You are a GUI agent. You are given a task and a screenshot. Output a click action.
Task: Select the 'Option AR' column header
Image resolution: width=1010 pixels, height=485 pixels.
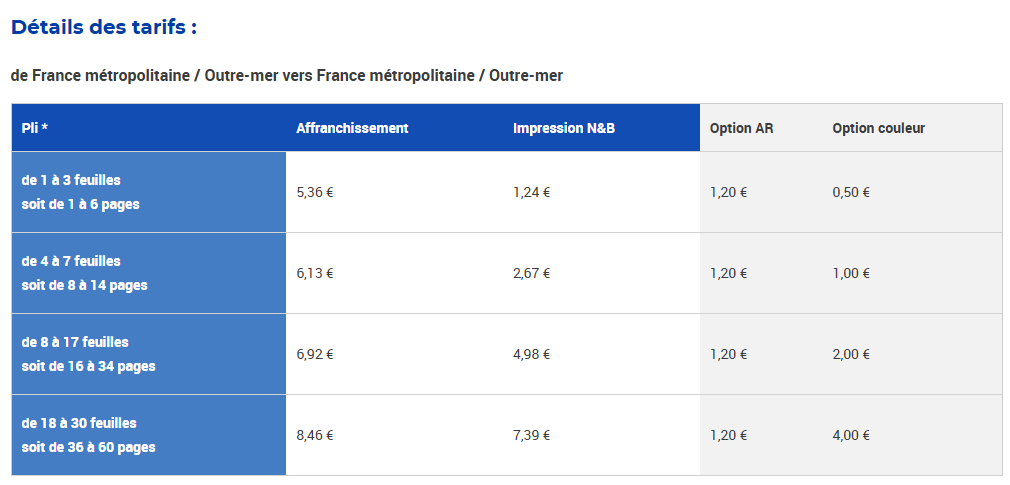click(741, 128)
